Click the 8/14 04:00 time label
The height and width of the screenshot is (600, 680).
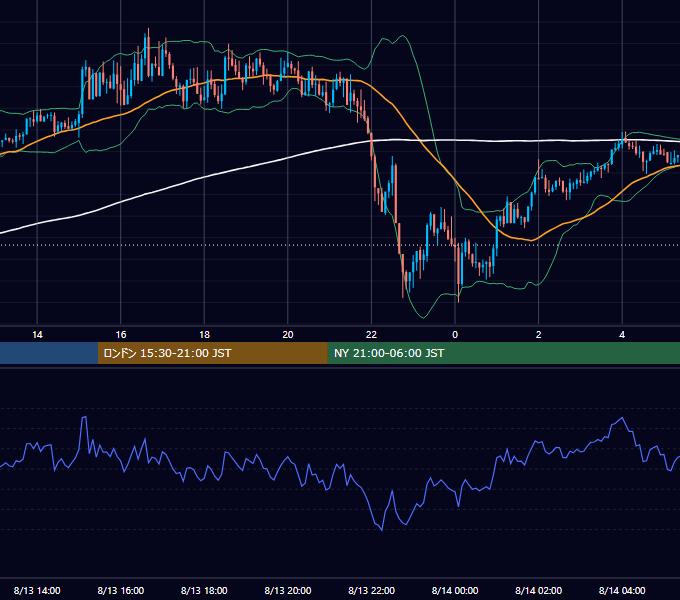click(622, 590)
